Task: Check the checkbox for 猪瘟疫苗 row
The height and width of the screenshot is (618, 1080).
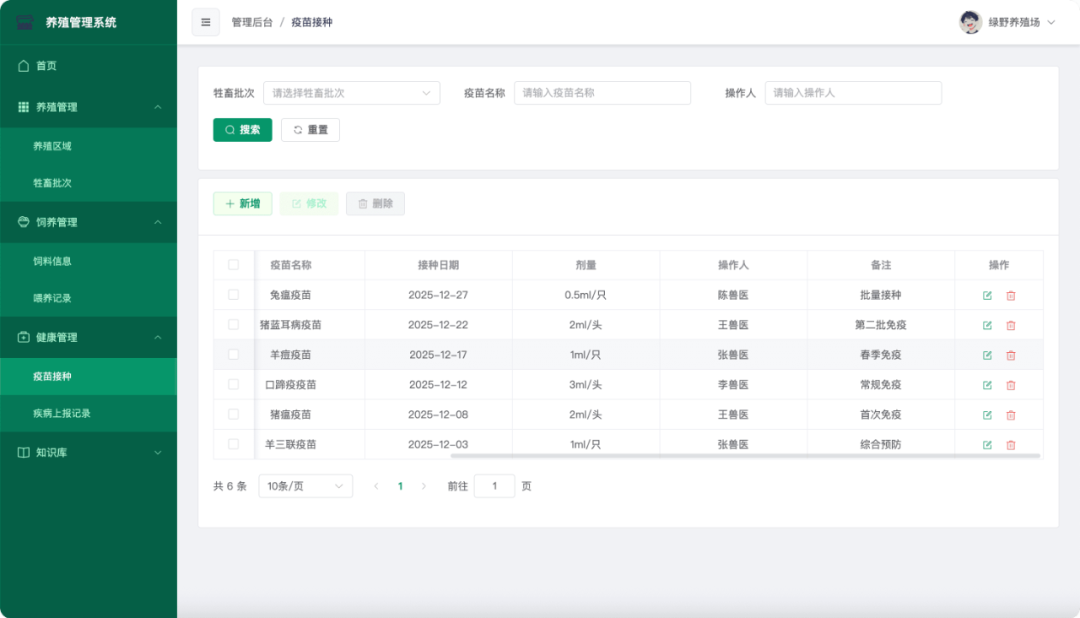Action: pyautogui.click(x=233, y=414)
